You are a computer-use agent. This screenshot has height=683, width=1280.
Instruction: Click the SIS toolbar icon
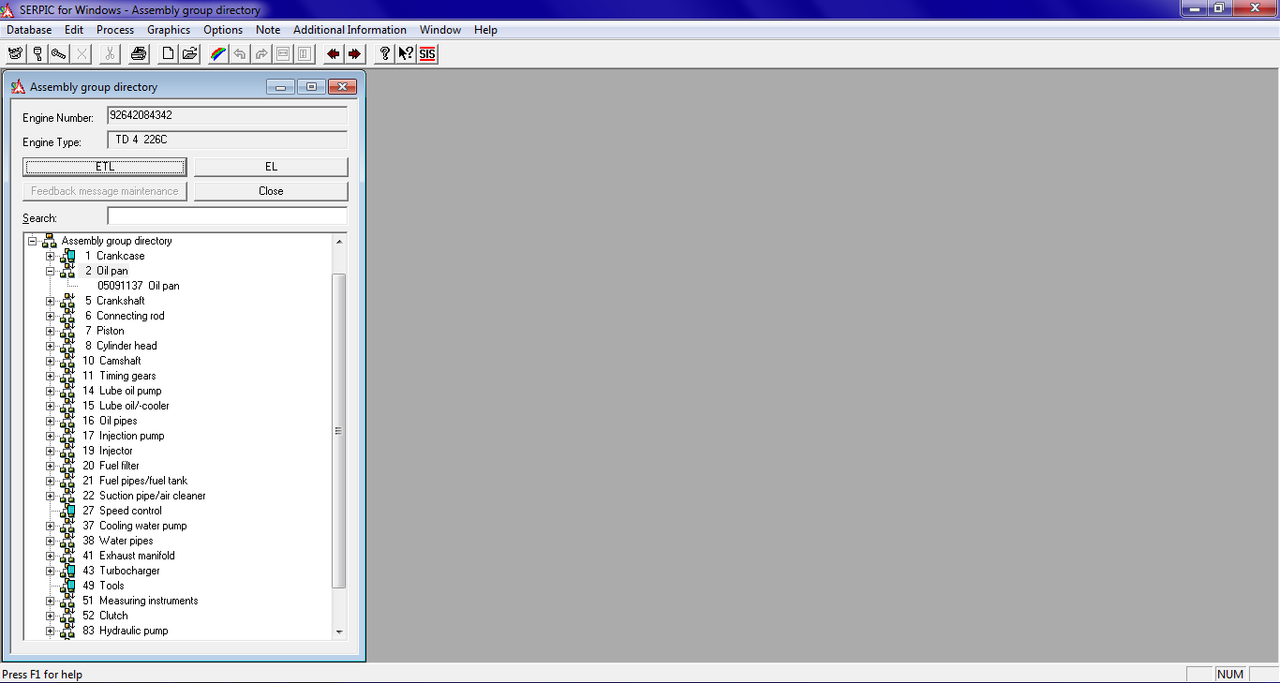428,54
